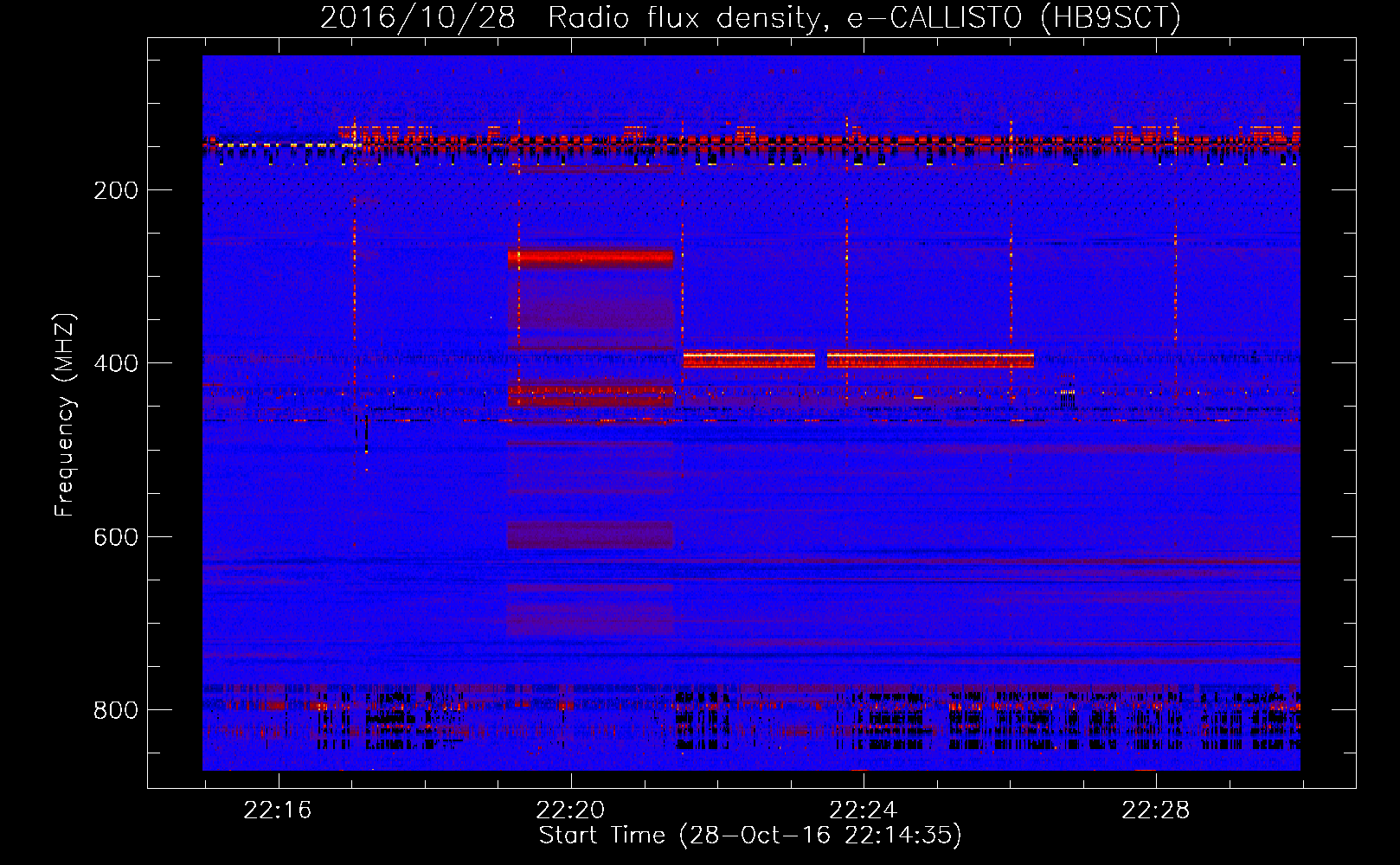Select the 200 frequency tick label

[116, 190]
